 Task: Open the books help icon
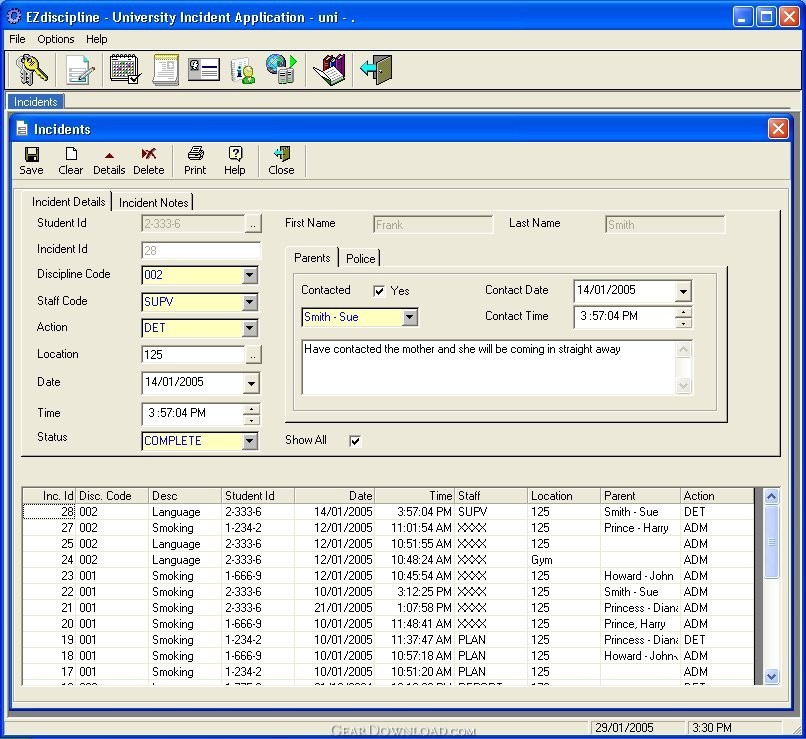[x=329, y=70]
